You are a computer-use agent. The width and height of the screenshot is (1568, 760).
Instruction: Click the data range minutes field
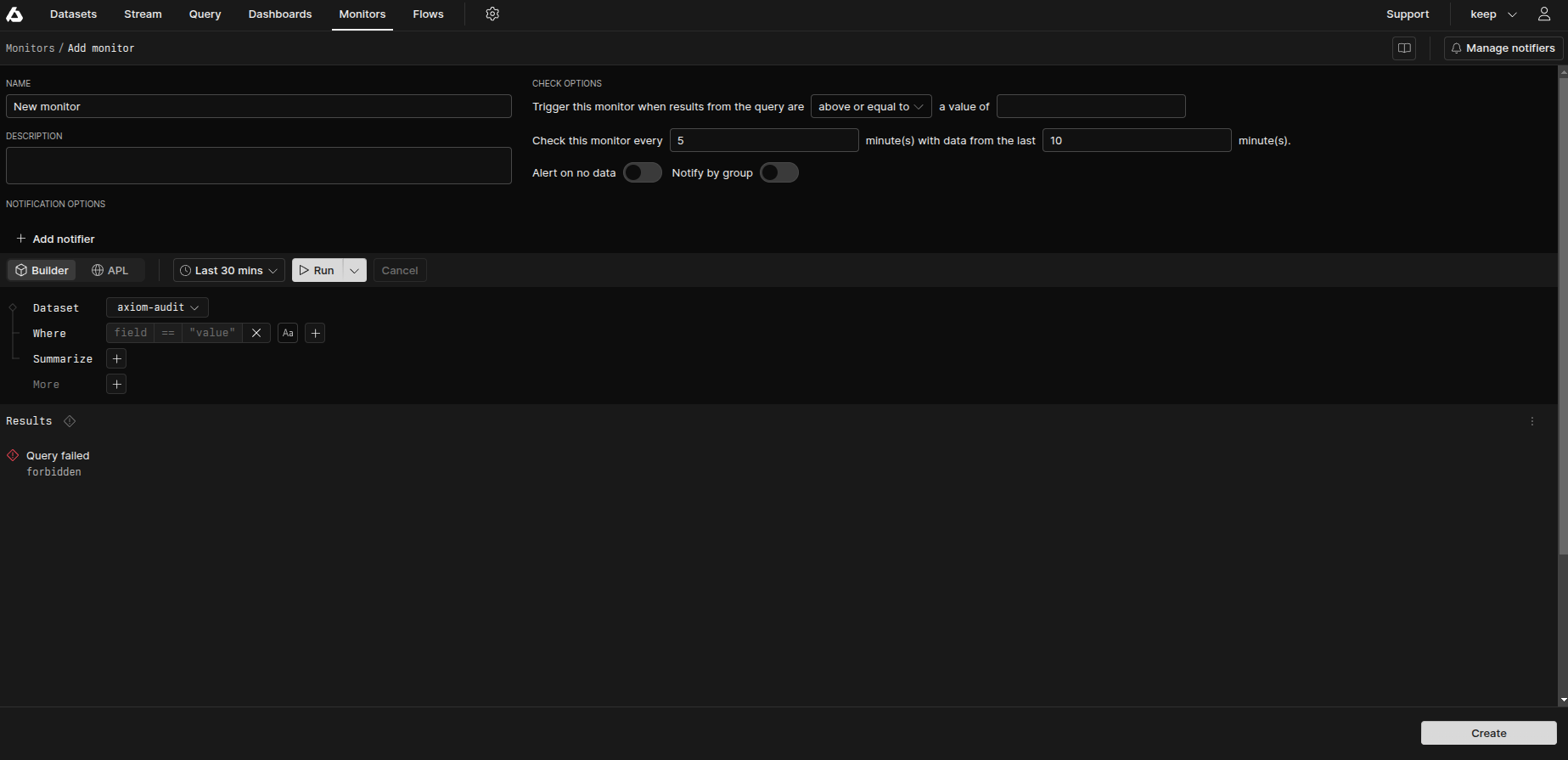(1137, 140)
